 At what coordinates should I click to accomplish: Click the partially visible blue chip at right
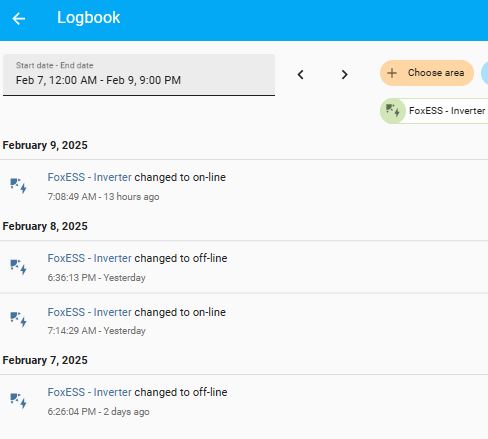[x=485, y=73]
